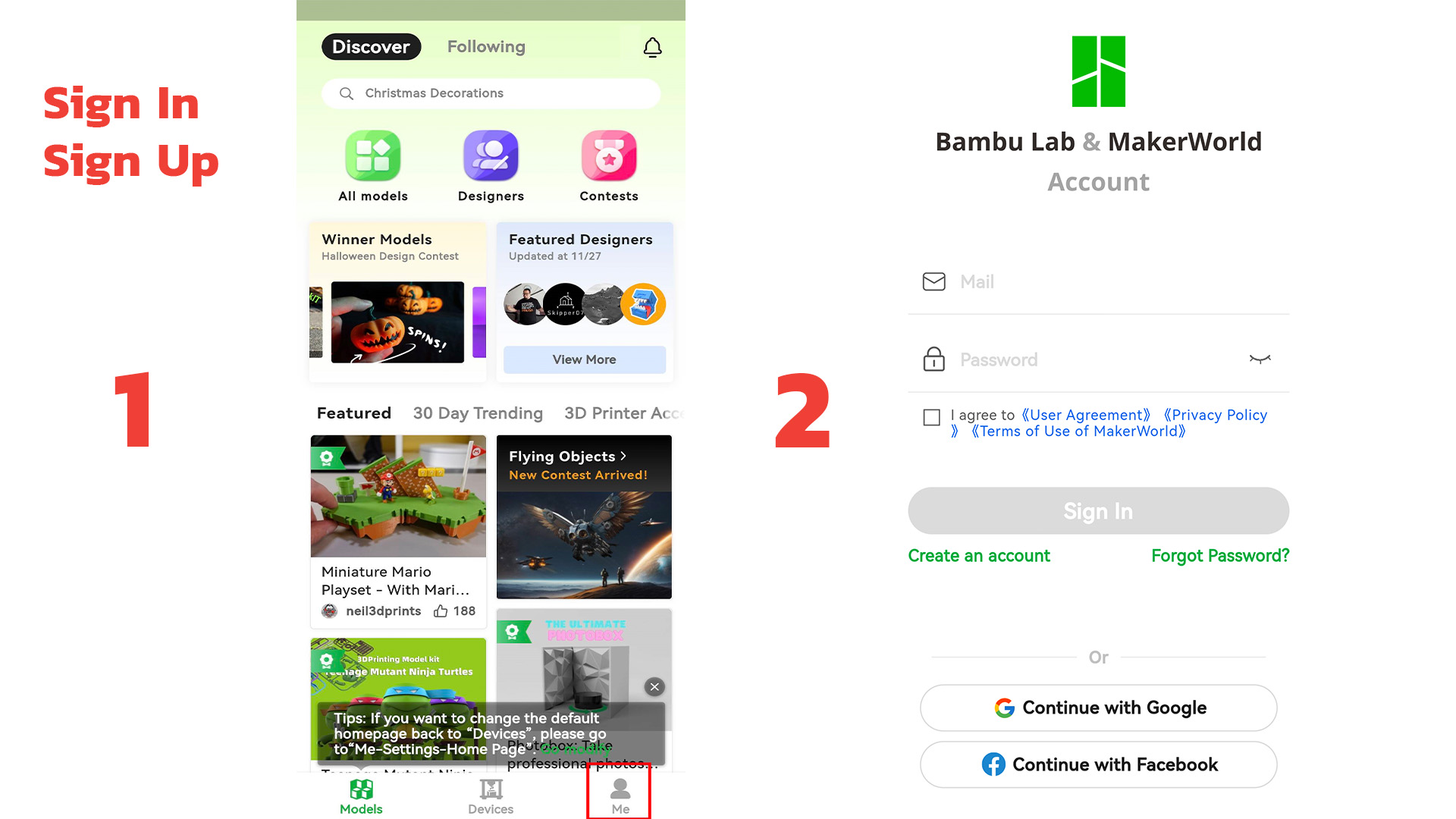Viewport: 1456px width, 819px height.
Task: Check the user agreement checkbox
Action: pos(932,417)
